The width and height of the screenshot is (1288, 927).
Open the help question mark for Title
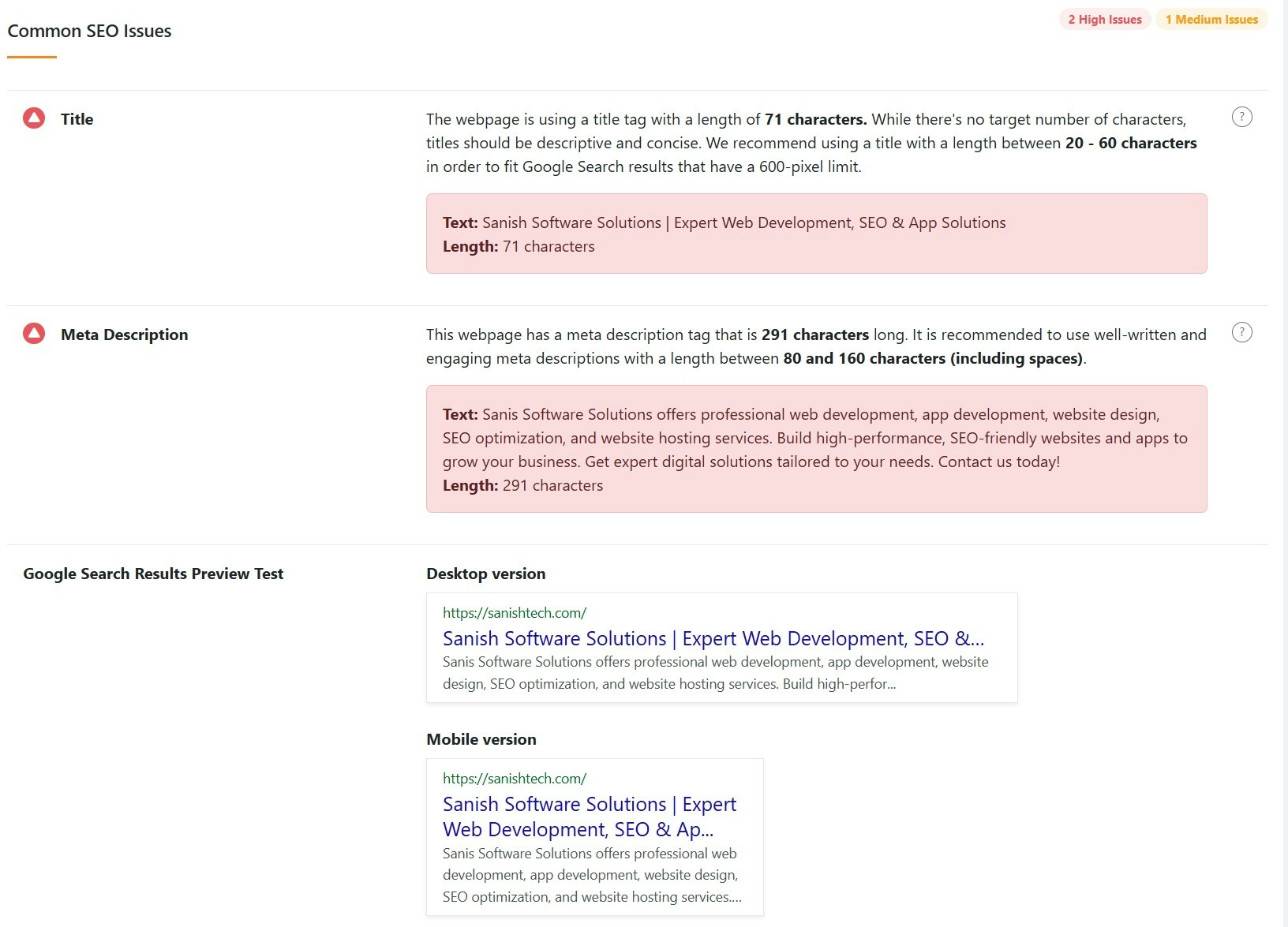[x=1241, y=117]
